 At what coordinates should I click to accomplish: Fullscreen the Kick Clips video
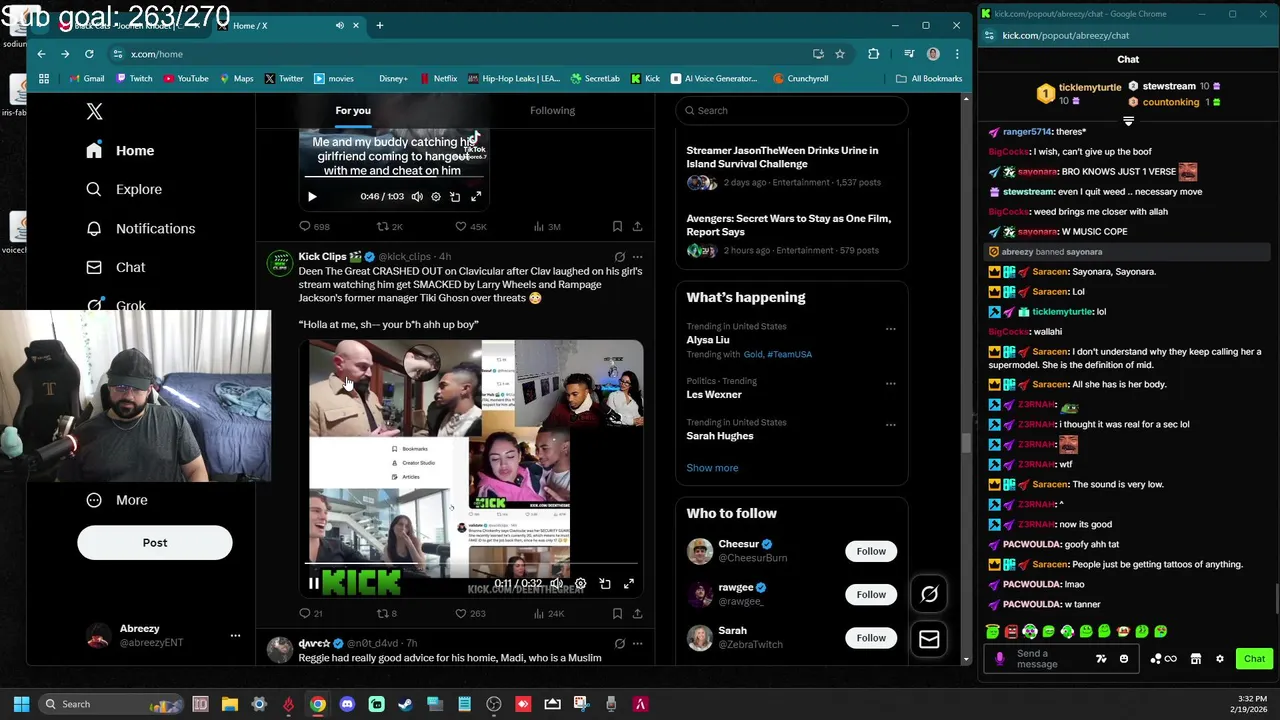[629, 584]
